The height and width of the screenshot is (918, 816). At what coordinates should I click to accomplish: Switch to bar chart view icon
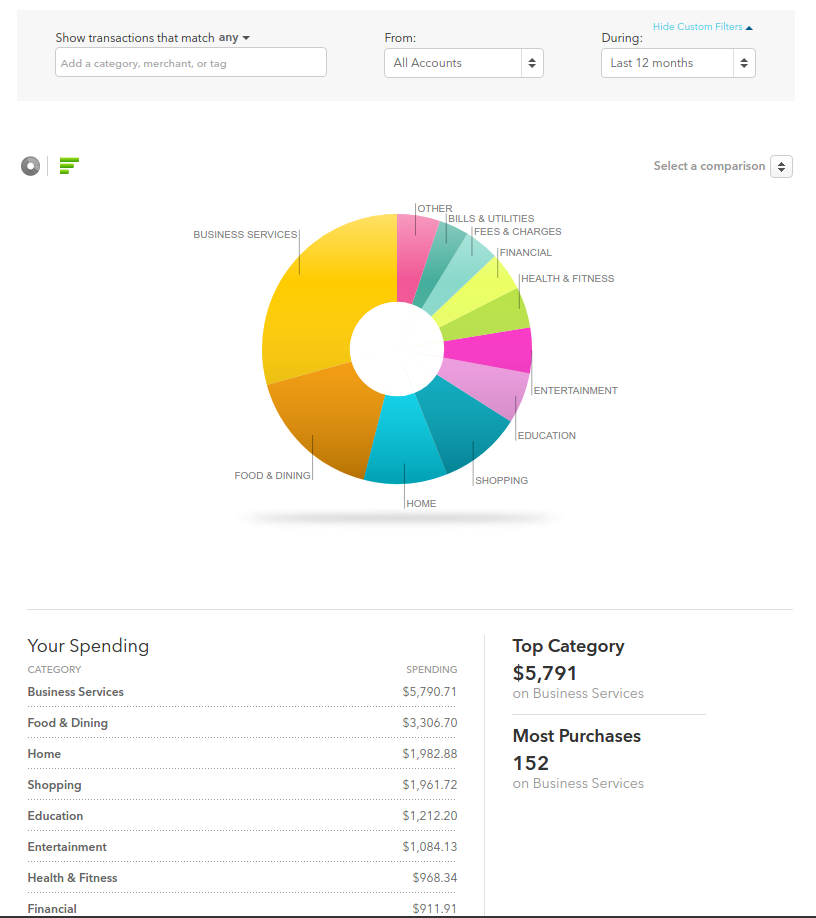[x=69, y=166]
